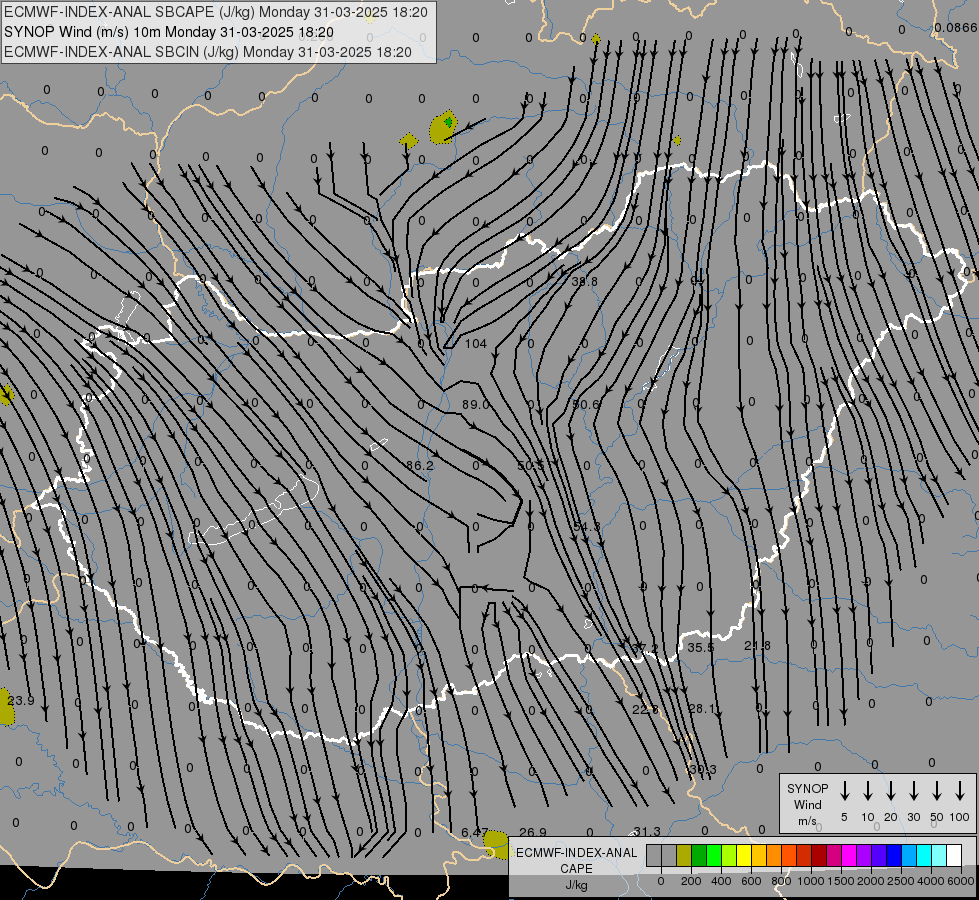The width and height of the screenshot is (979, 900).
Task: Choose the light cyan swatch beside white
Action: click(x=939, y=856)
